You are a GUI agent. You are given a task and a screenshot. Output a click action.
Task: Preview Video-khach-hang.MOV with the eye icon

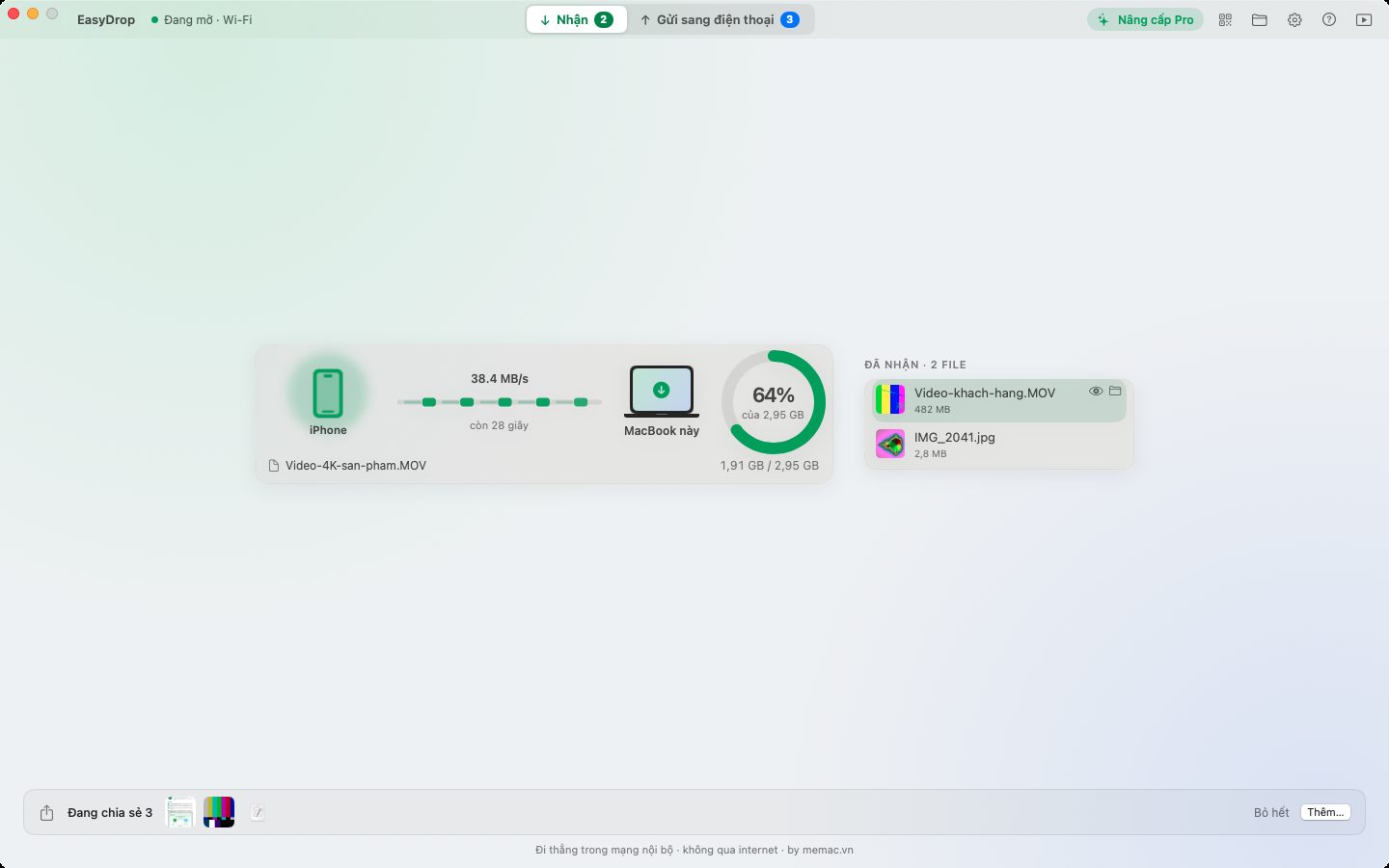pos(1096,391)
